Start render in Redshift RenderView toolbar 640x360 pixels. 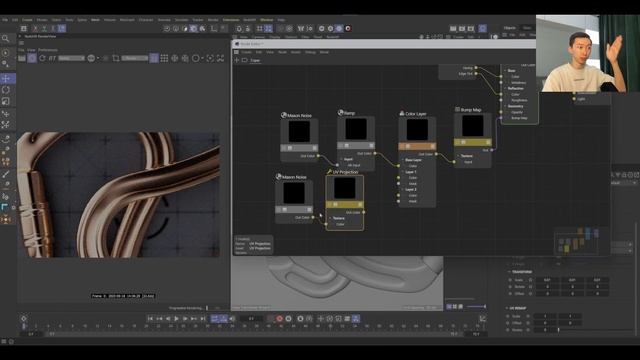32,58
